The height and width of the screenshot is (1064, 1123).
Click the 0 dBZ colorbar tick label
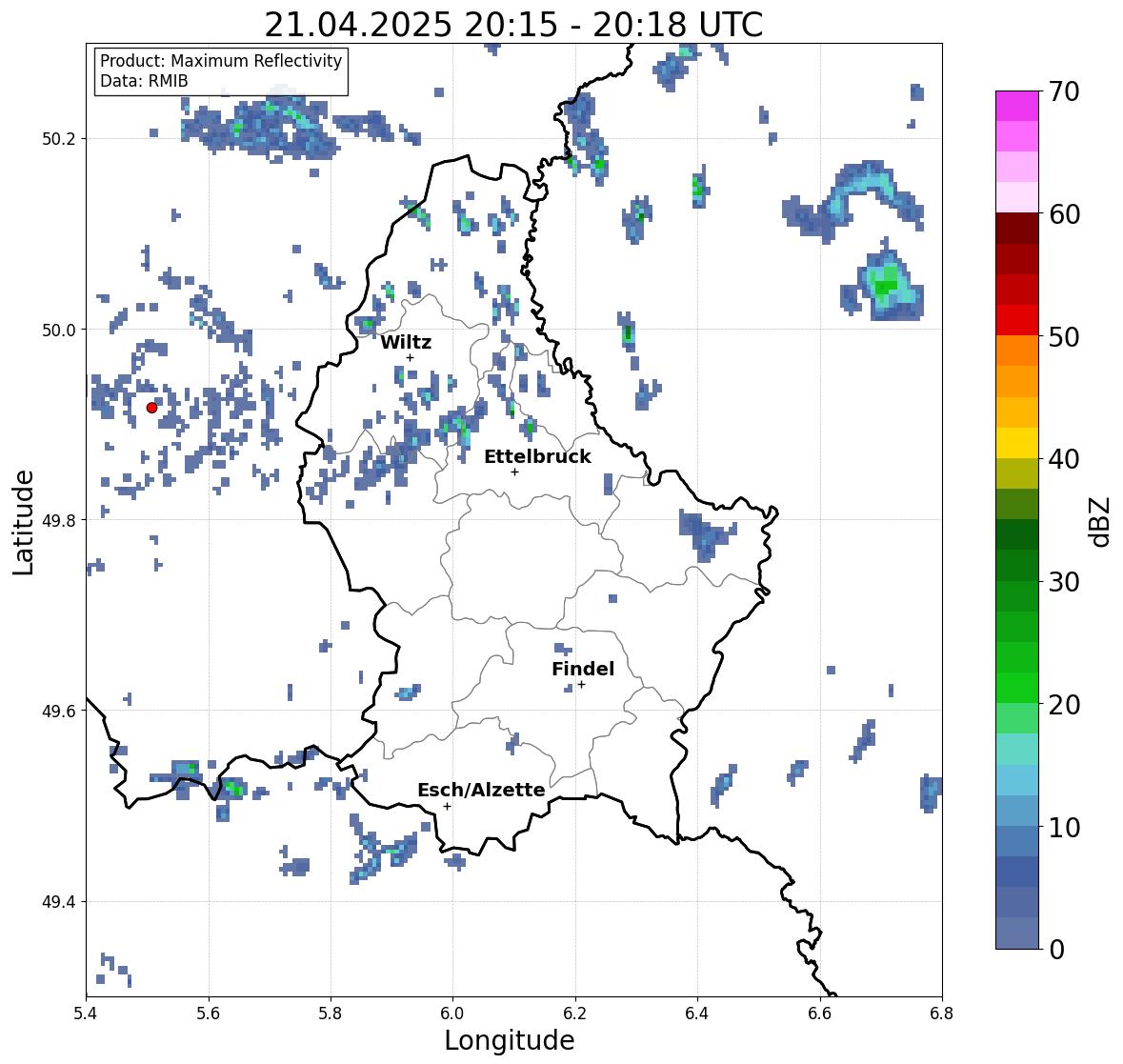pyautogui.click(x=1057, y=950)
